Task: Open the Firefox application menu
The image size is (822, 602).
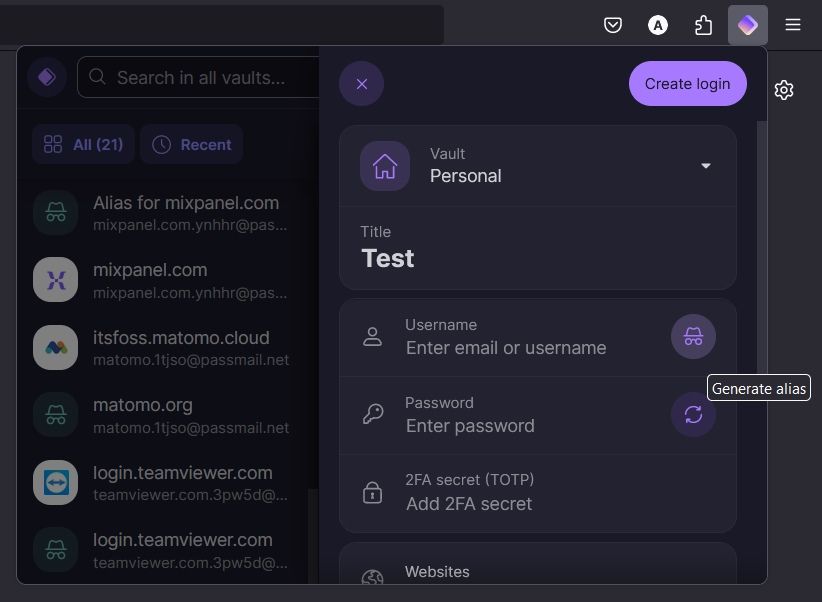Action: pos(793,25)
